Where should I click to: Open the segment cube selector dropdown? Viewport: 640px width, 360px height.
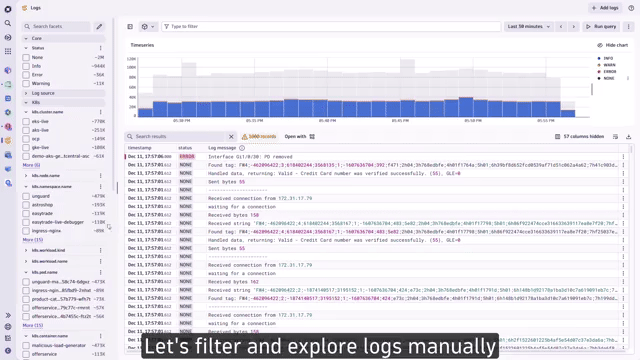148,27
